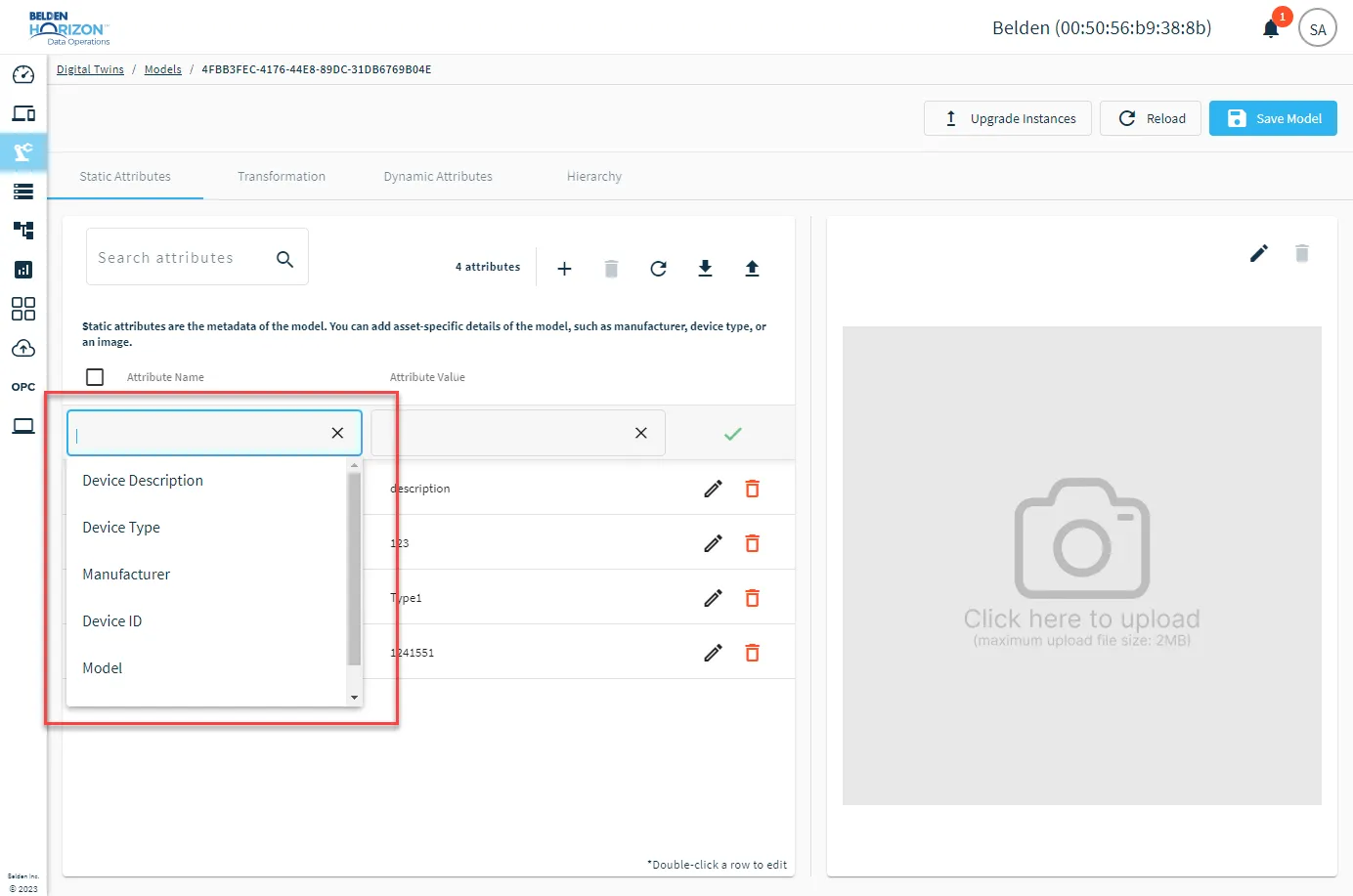This screenshot has width=1353, height=896.
Task: Open the devices icon in sidebar
Action: coord(23,113)
